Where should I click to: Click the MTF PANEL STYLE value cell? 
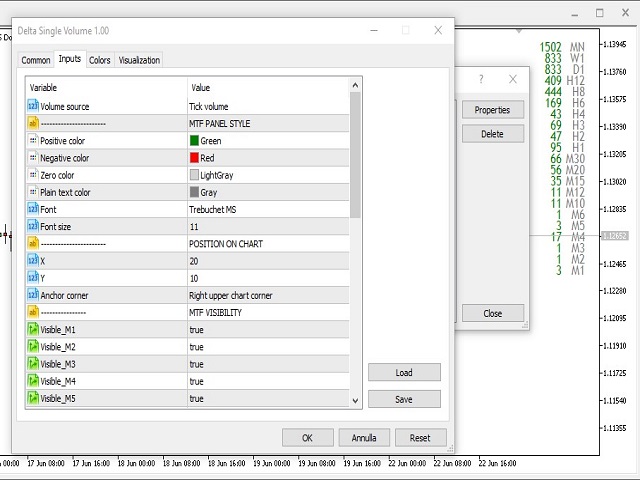(x=268, y=124)
